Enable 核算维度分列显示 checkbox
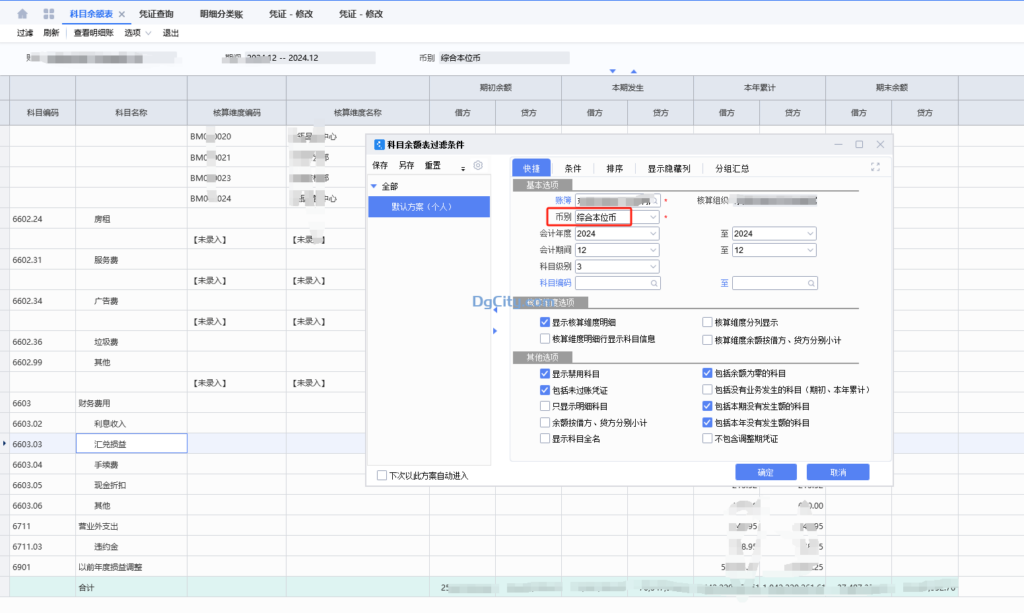 click(707, 322)
